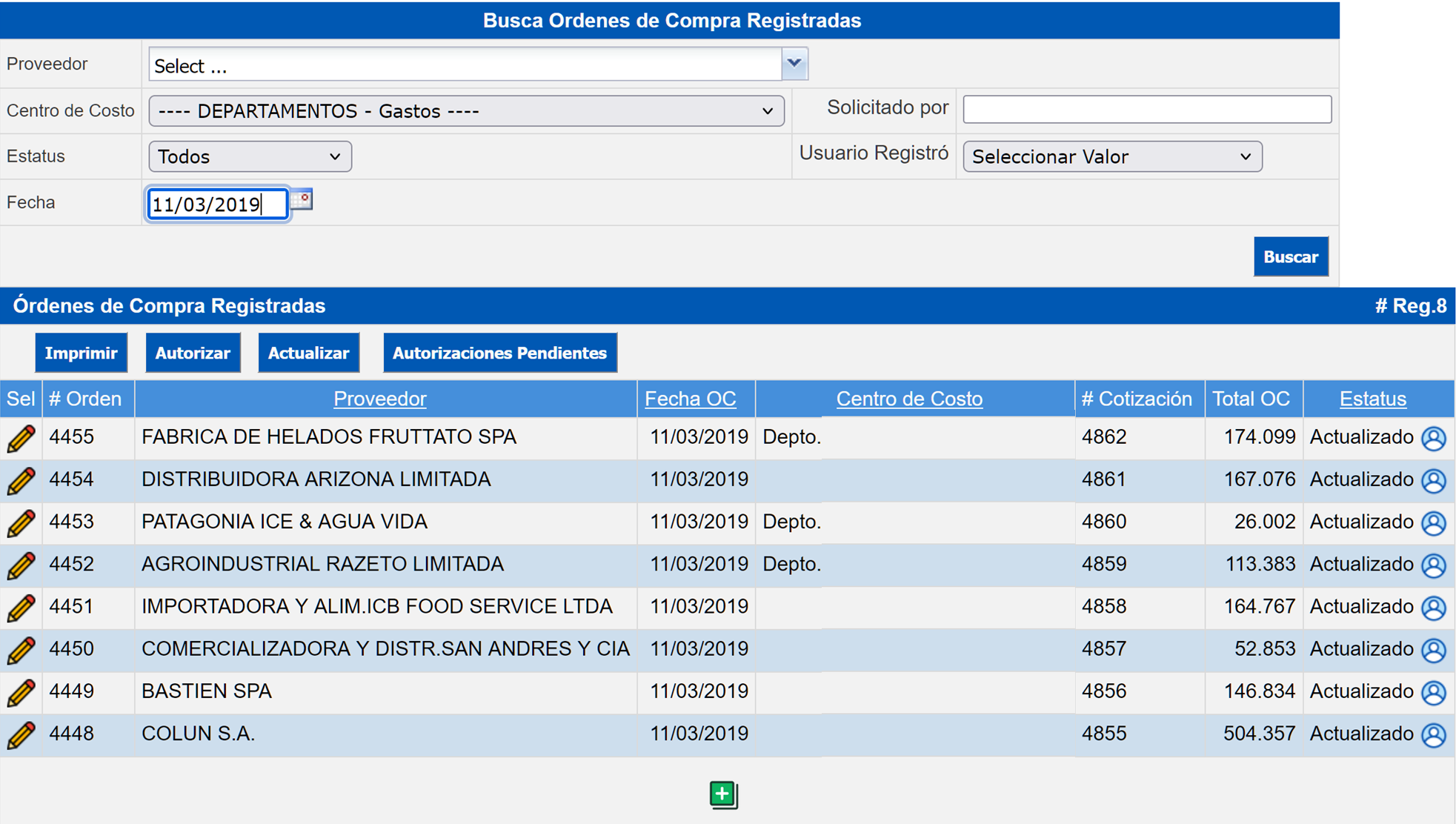Click the pencil edit icon for order 4454

click(x=21, y=481)
